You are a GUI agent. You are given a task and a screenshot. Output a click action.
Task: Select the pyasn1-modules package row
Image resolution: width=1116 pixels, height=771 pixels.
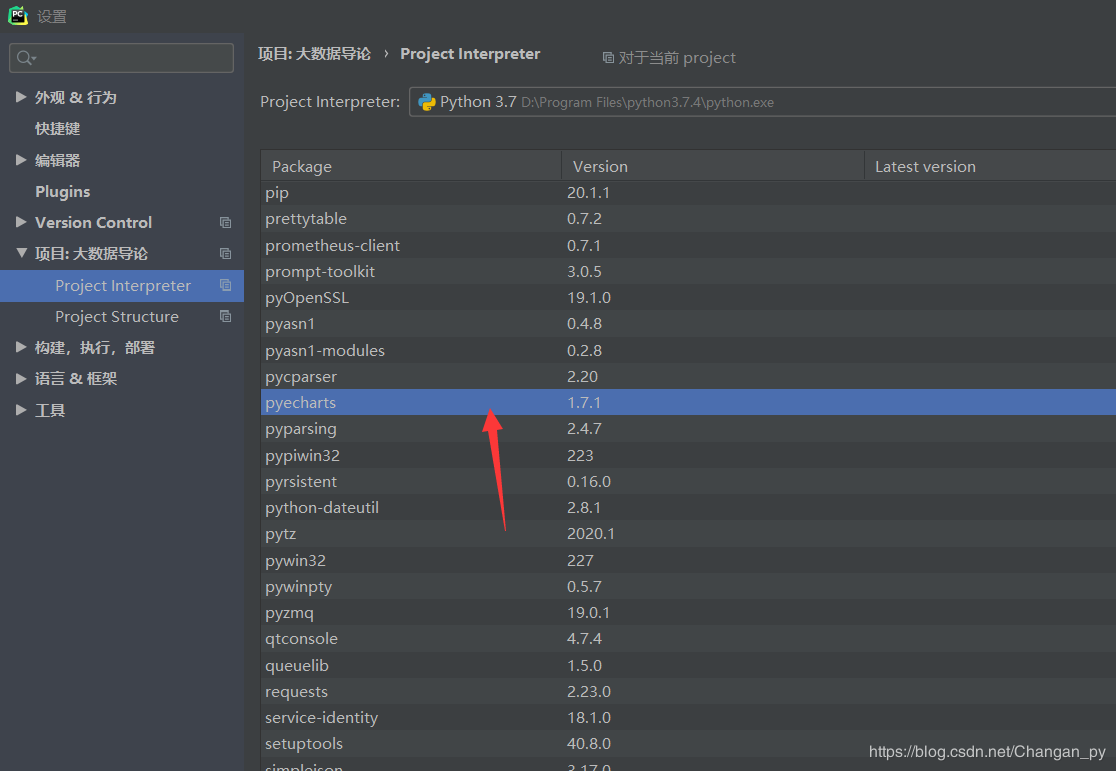tap(688, 350)
